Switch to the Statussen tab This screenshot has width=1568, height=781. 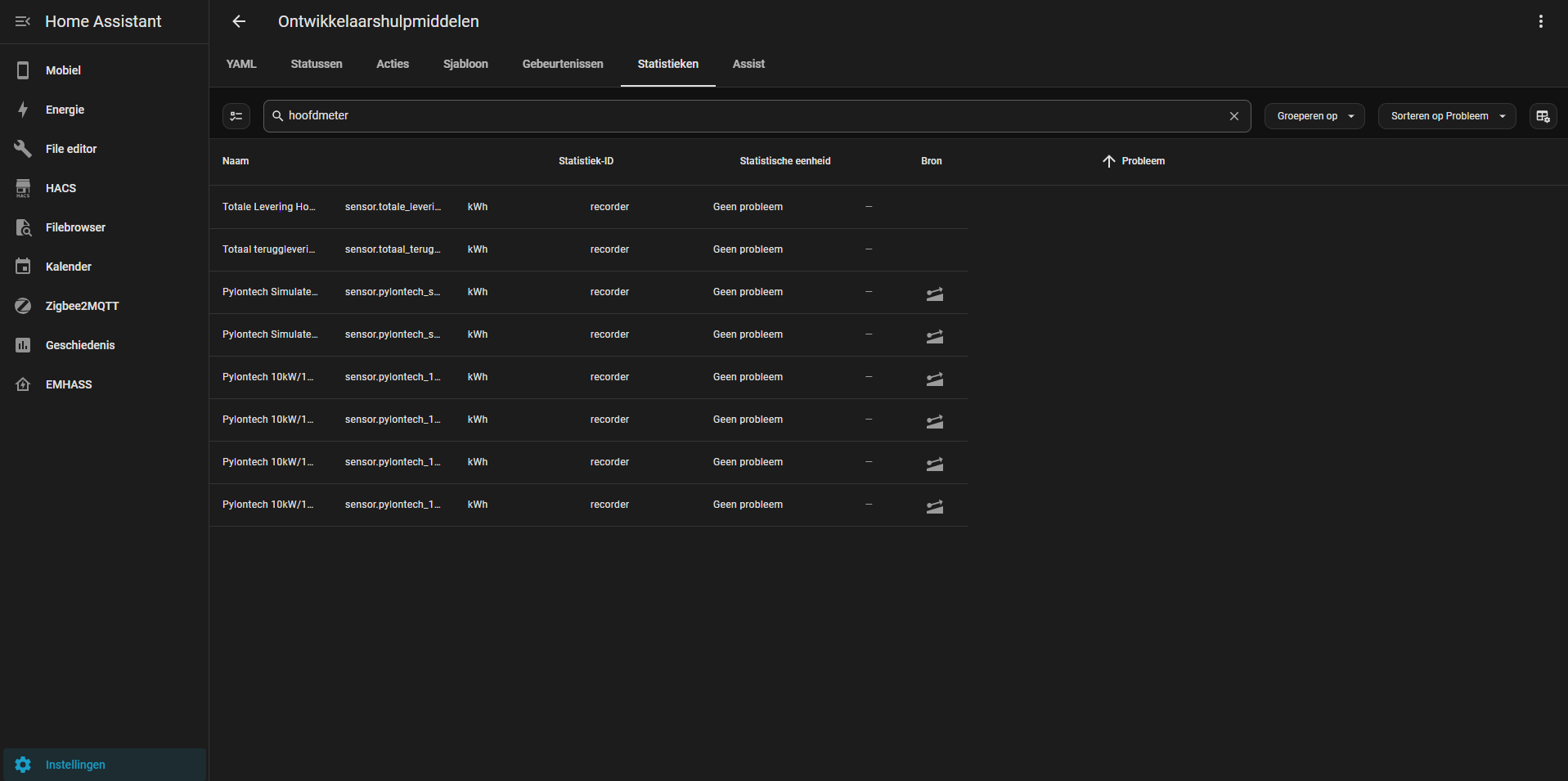point(317,64)
